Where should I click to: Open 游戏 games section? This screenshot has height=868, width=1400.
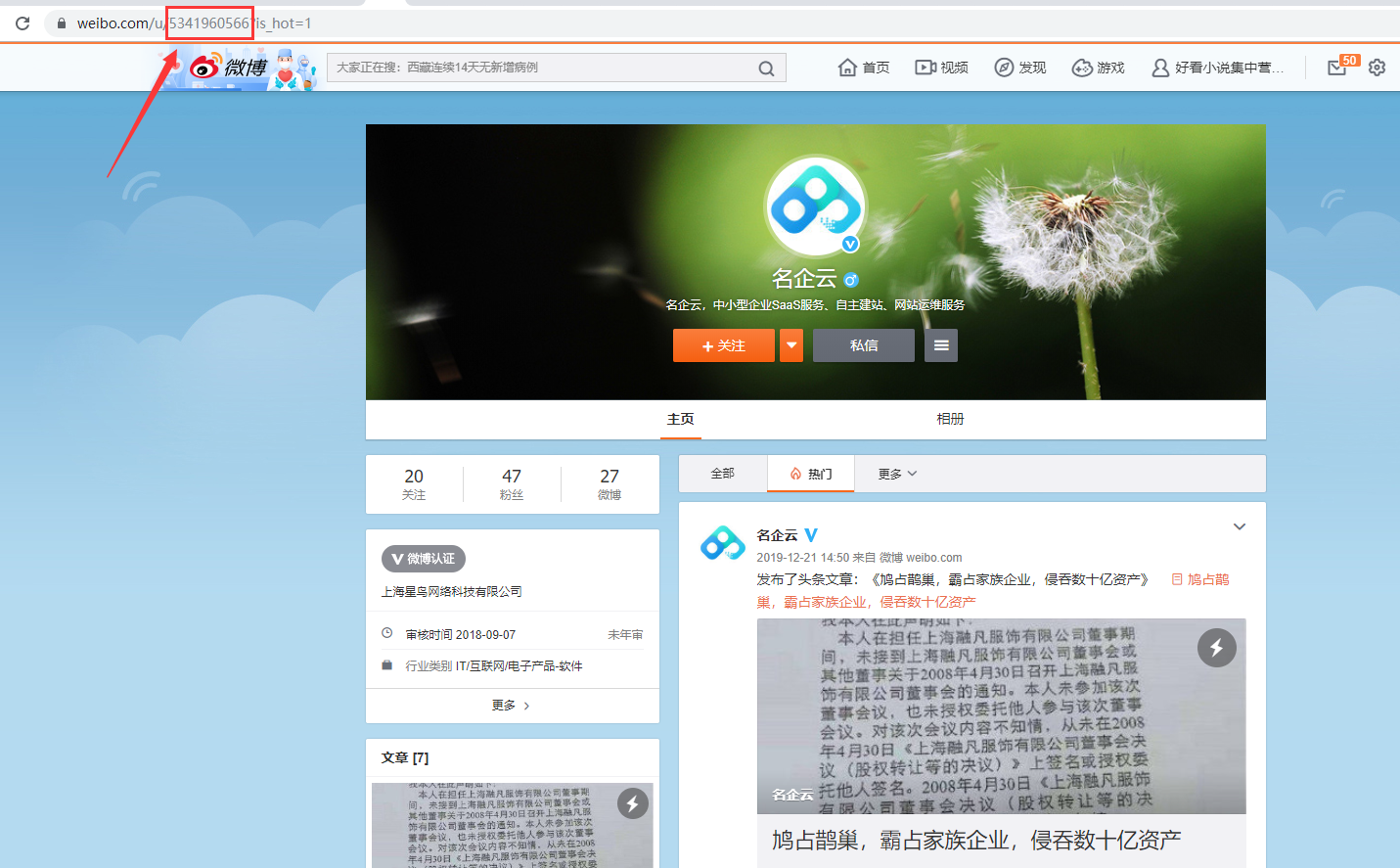point(1099,68)
